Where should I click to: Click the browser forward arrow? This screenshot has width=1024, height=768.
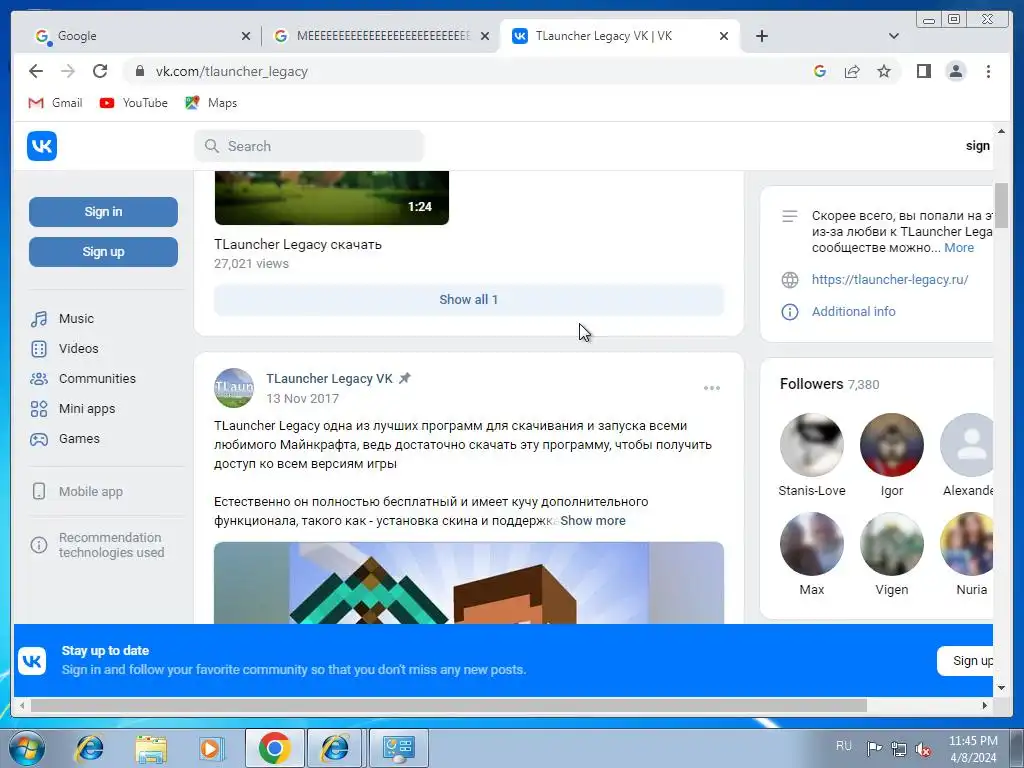click(x=68, y=71)
